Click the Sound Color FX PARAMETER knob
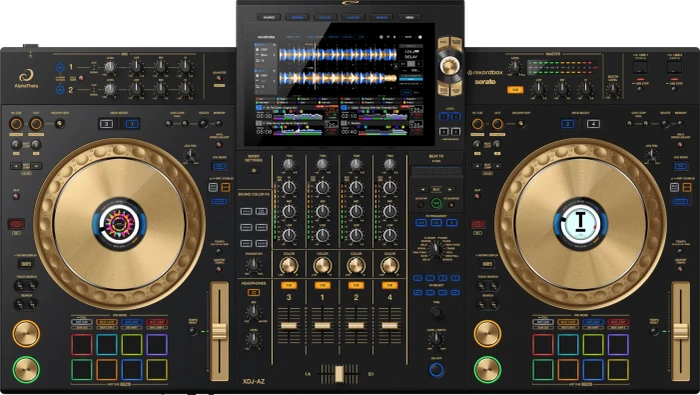This screenshot has height=395, width=700. [x=253, y=265]
